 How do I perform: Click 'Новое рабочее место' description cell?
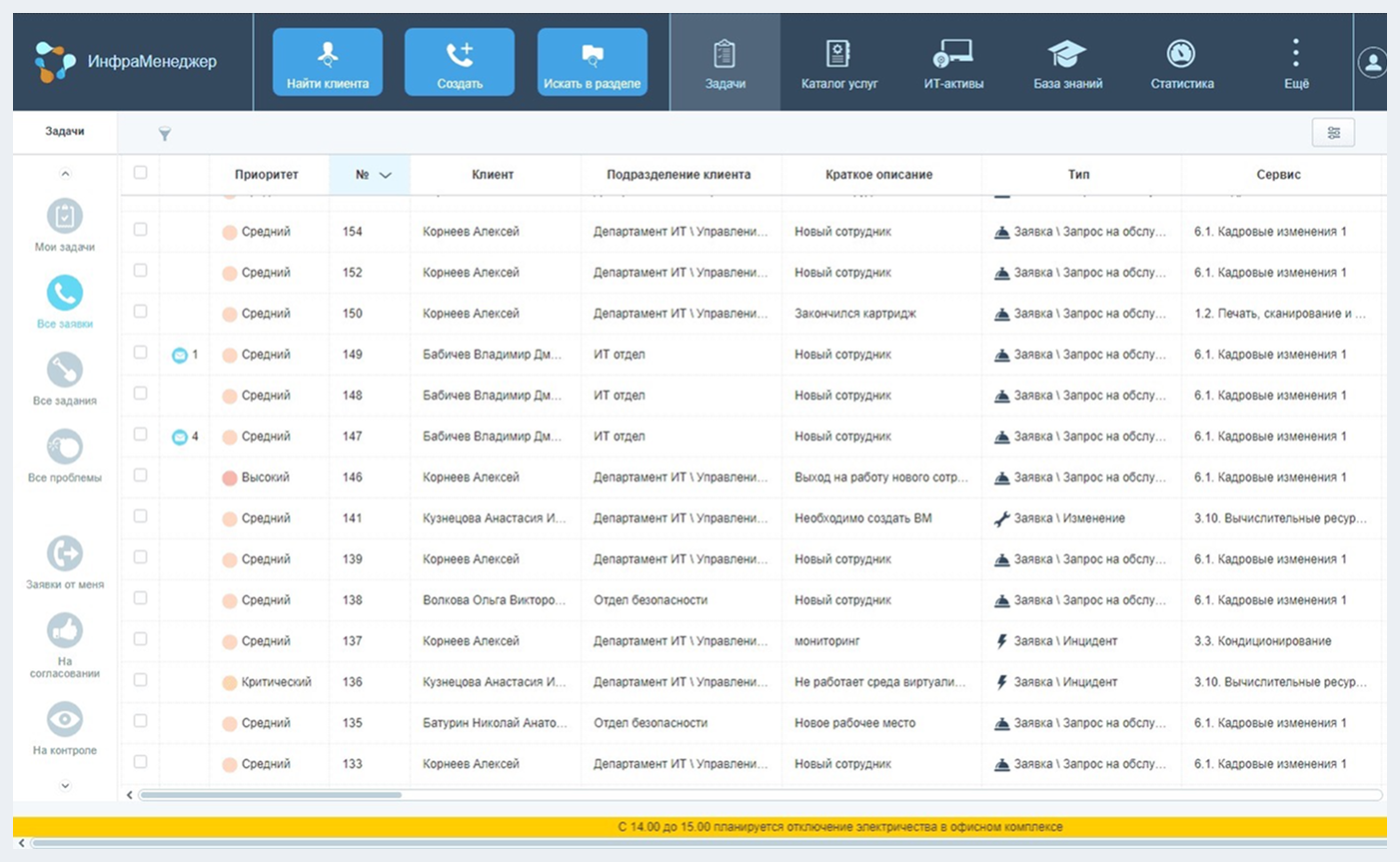coord(881,723)
